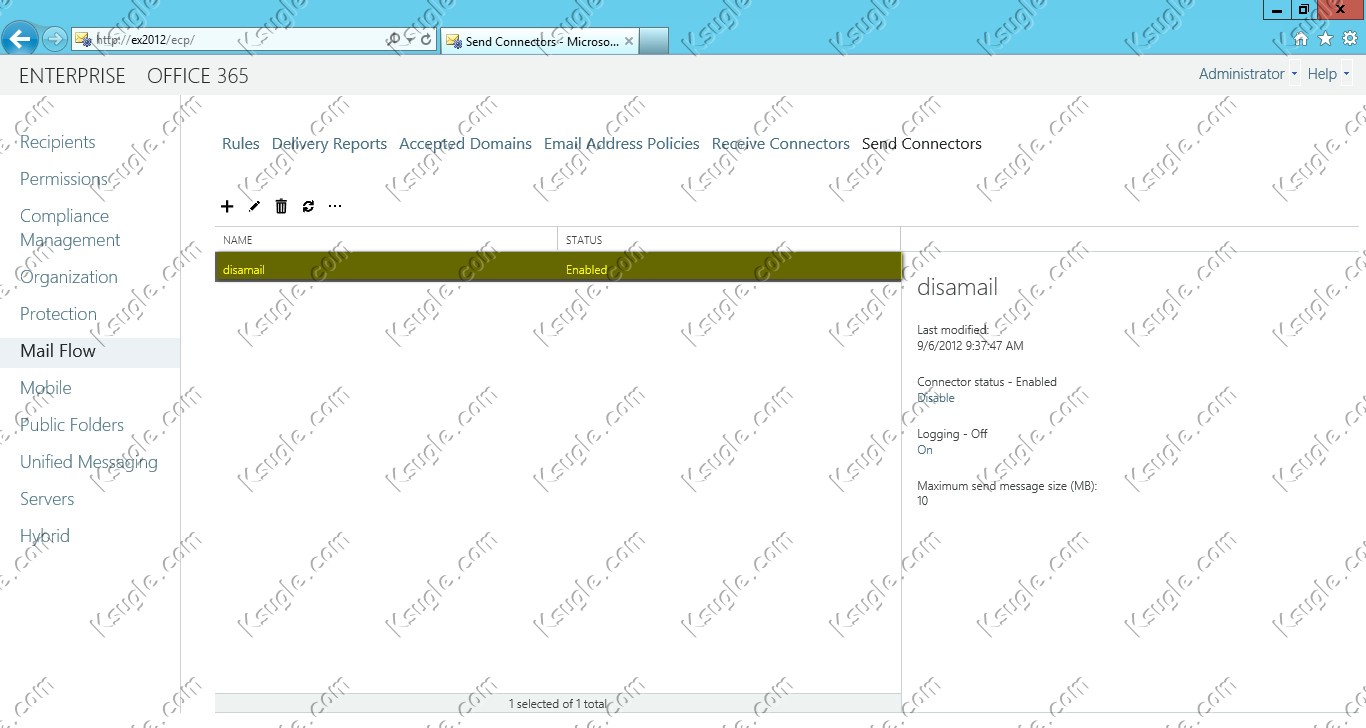Open Unified Messaging section
The image size is (1366, 728).
89,462
